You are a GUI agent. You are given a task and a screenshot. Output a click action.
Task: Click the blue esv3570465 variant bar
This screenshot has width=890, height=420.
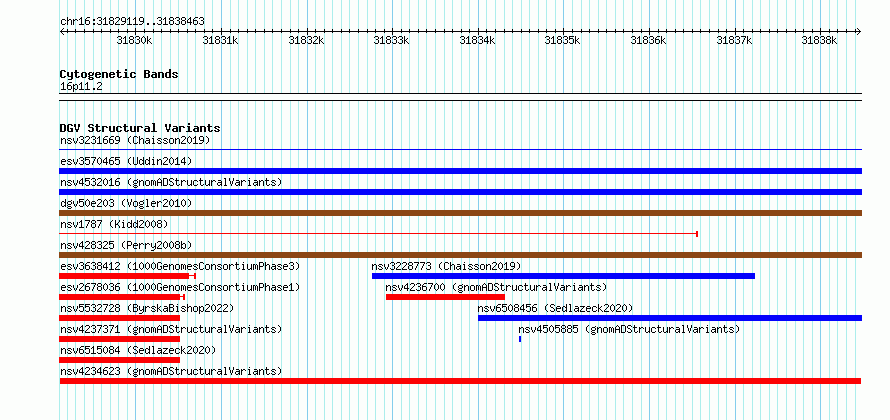point(460,171)
